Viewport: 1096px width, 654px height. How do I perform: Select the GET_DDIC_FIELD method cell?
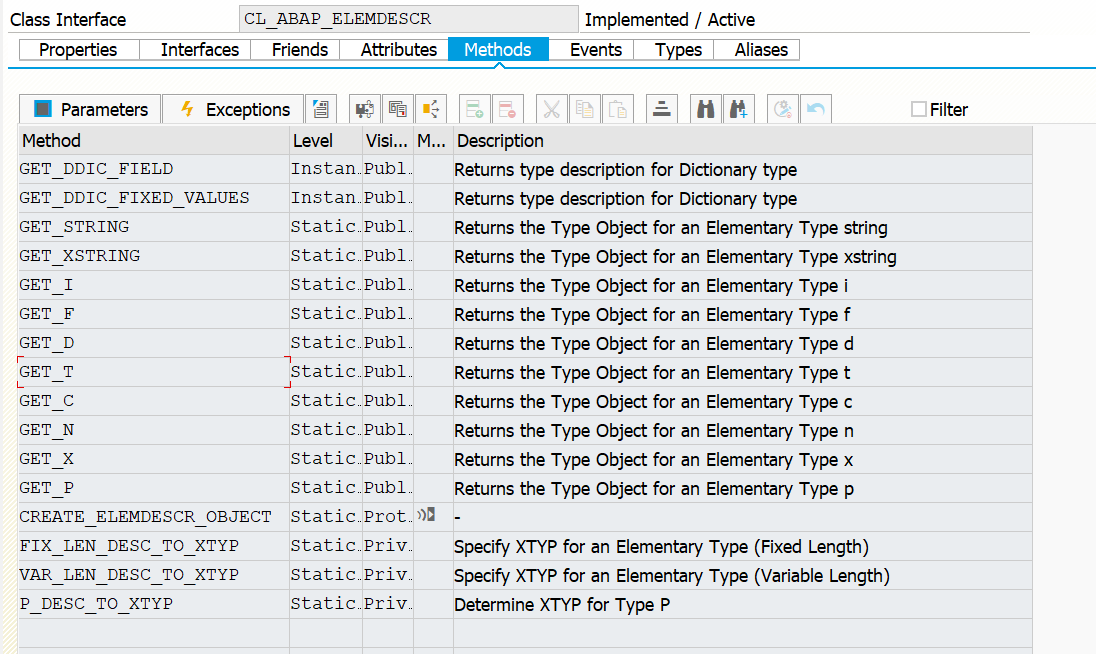[154, 169]
